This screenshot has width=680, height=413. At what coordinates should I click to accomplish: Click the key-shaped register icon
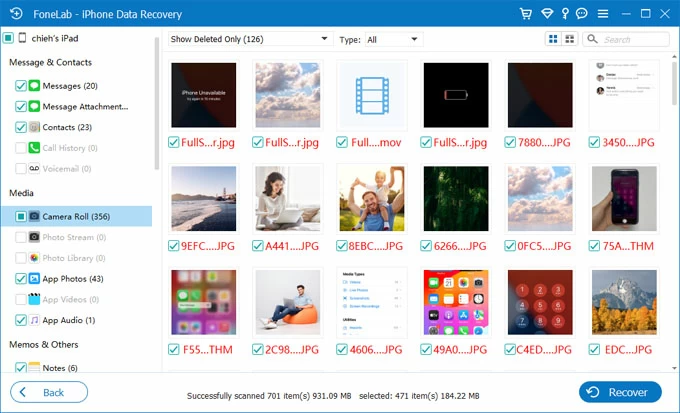click(565, 13)
